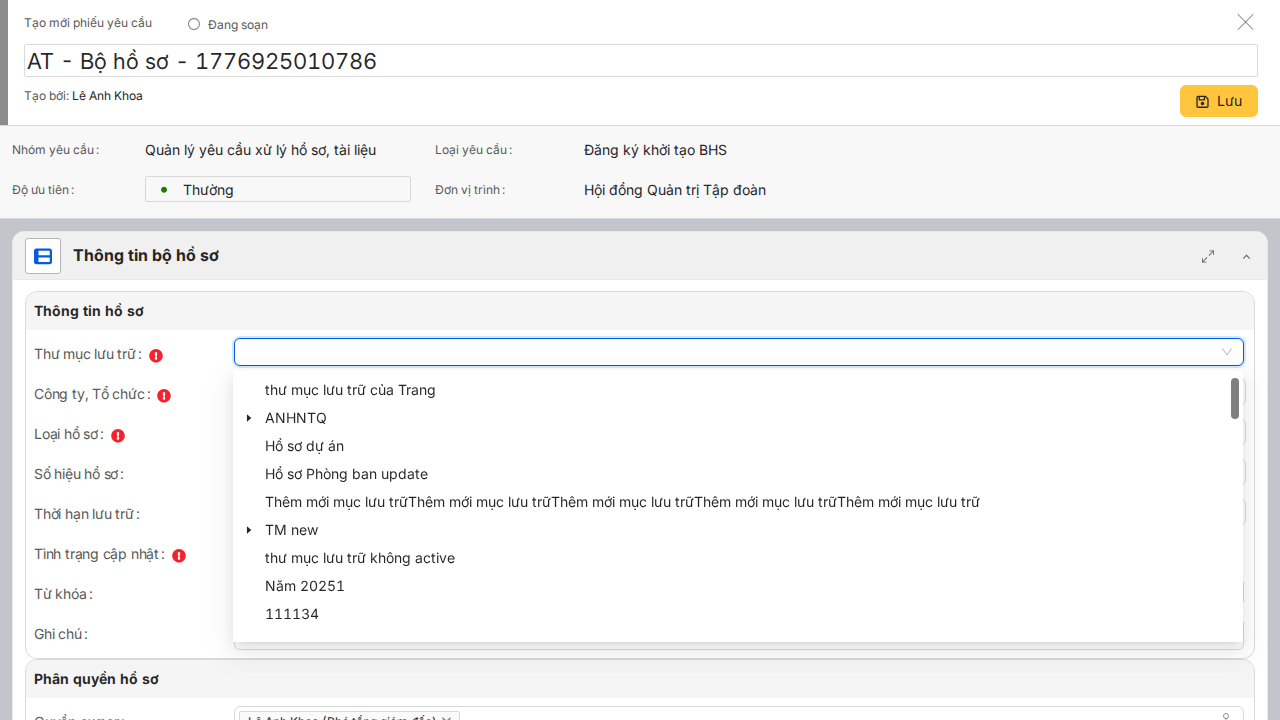Expand the ANHNTQ folder tree node
The width and height of the screenshot is (1280, 720).
pyautogui.click(x=249, y=418)
